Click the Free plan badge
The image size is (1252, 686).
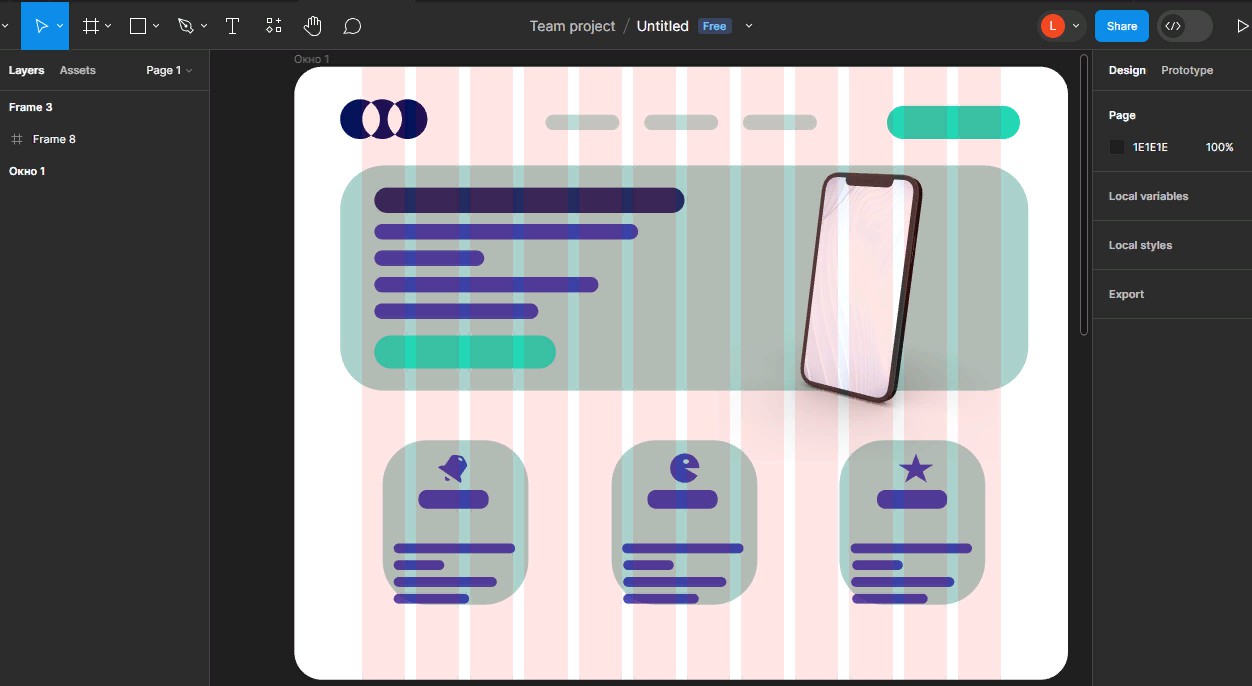pyautogui.click(x=714, y=26)
